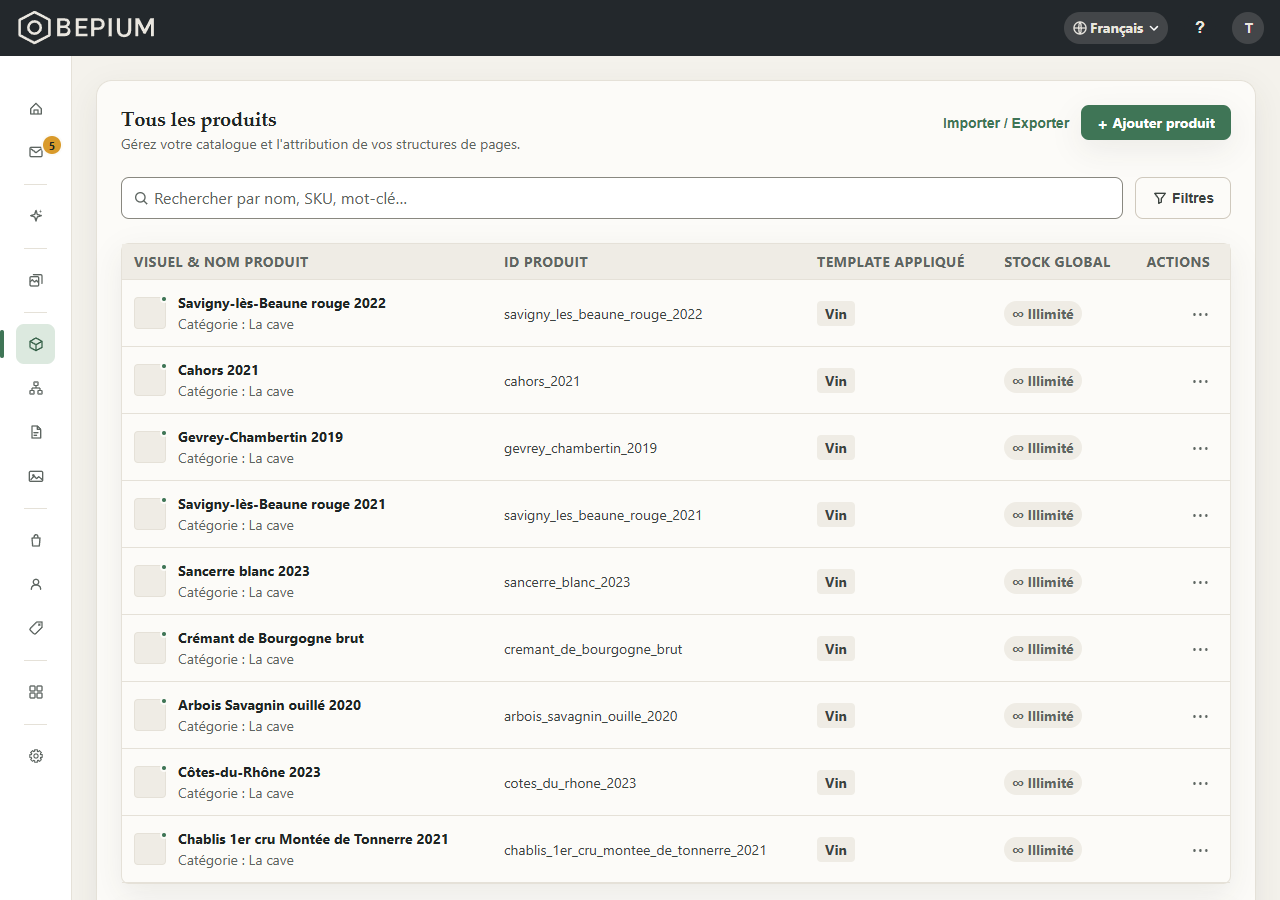Open actions menu for Sancerre blanc 2023
Screen dimensions: 1280x900
click(x=1200, y=582)
